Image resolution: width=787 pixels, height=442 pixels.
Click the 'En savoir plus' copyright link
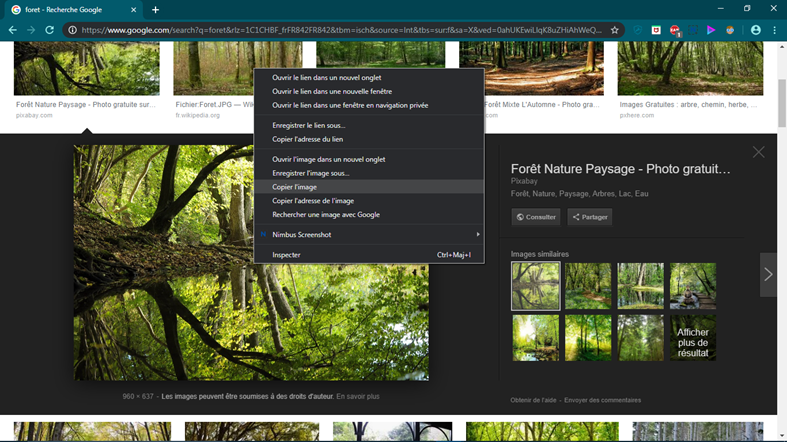pyautogui.click(x=358, y=397)
